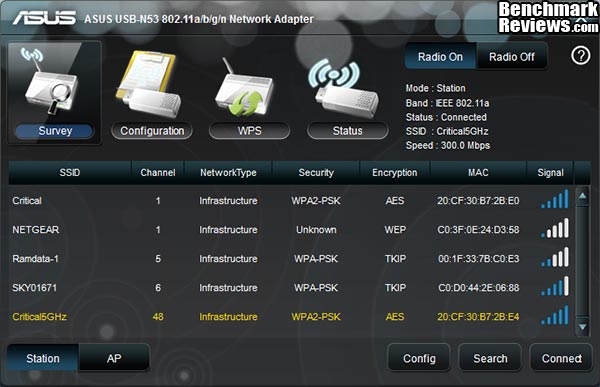Click the Unknown security cell for NETGEAR
The image size is (600, 387).
[316, 230]
